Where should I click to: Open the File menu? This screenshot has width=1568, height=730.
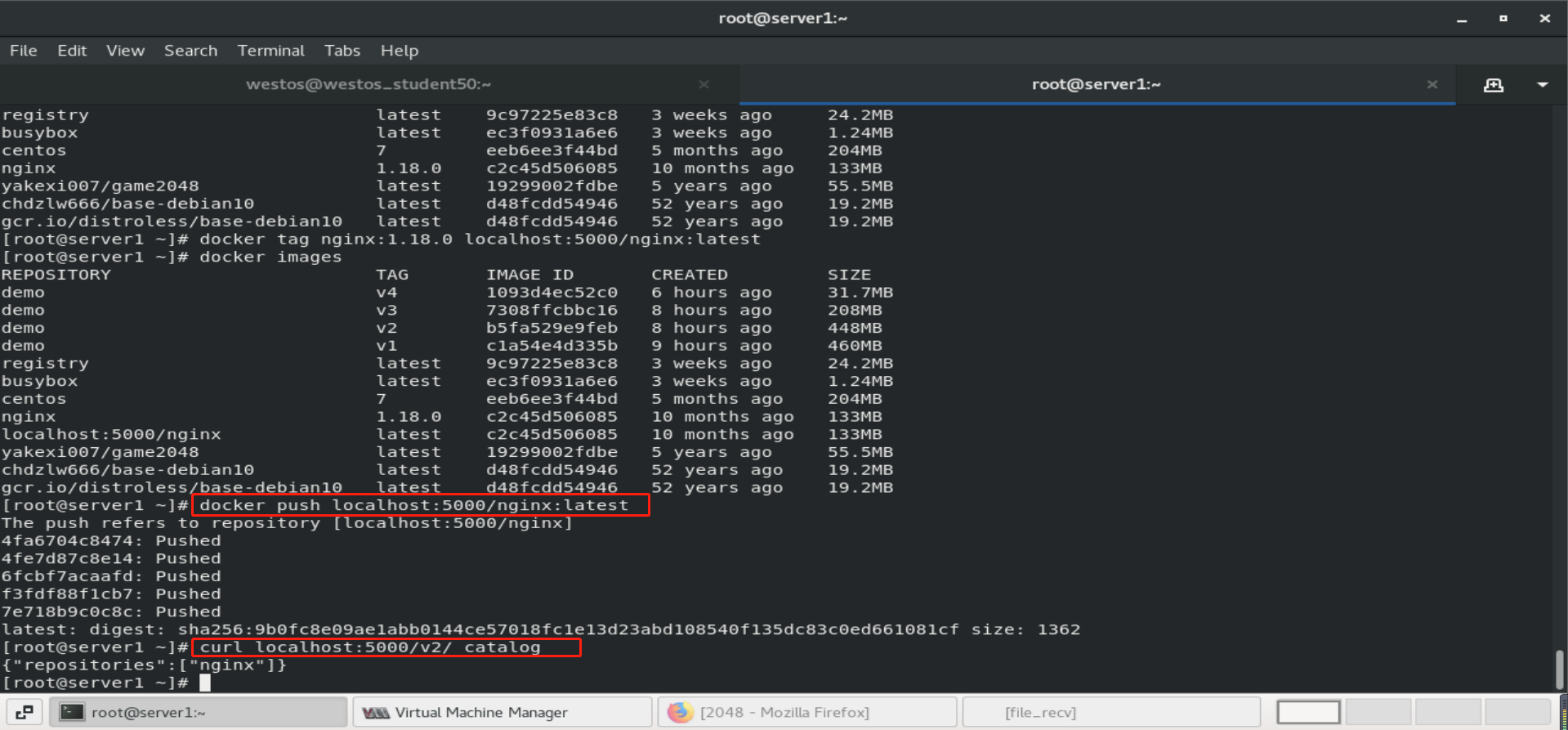(x=24, y=51)
